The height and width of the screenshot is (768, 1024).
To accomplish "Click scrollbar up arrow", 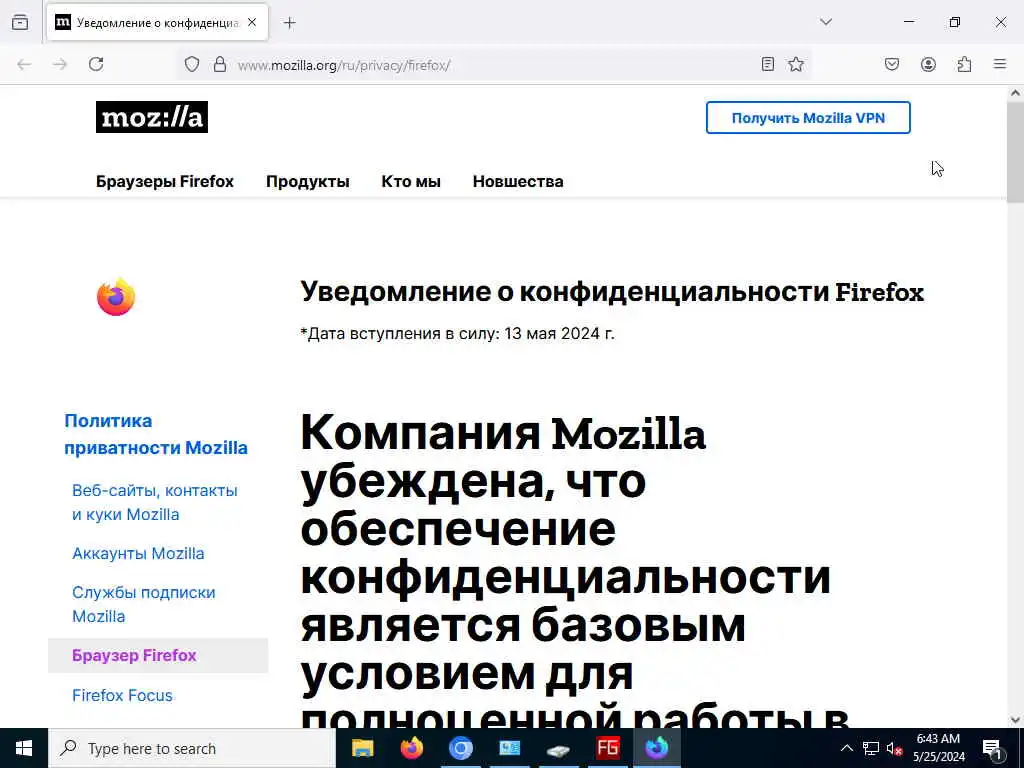I will [1016, 93].
